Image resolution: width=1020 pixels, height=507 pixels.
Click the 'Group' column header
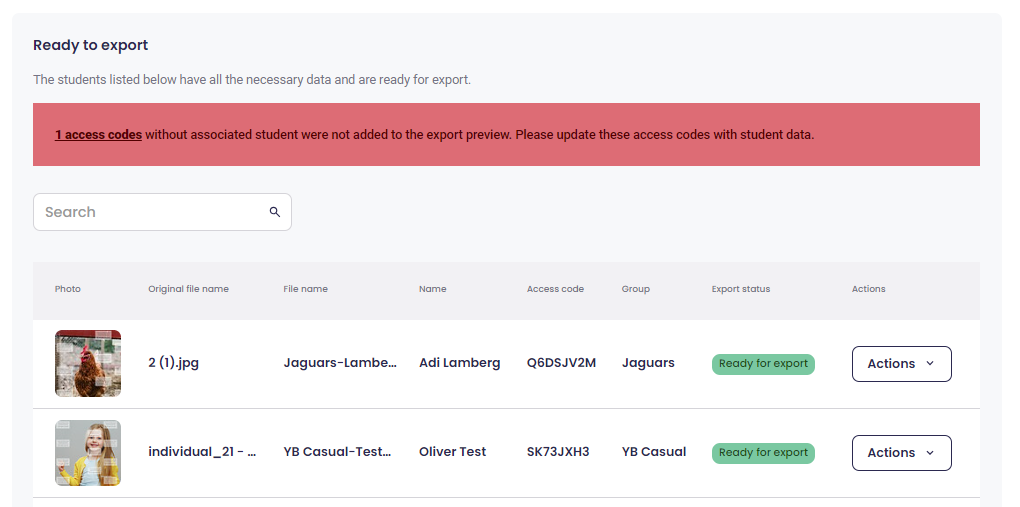[636, 289]
